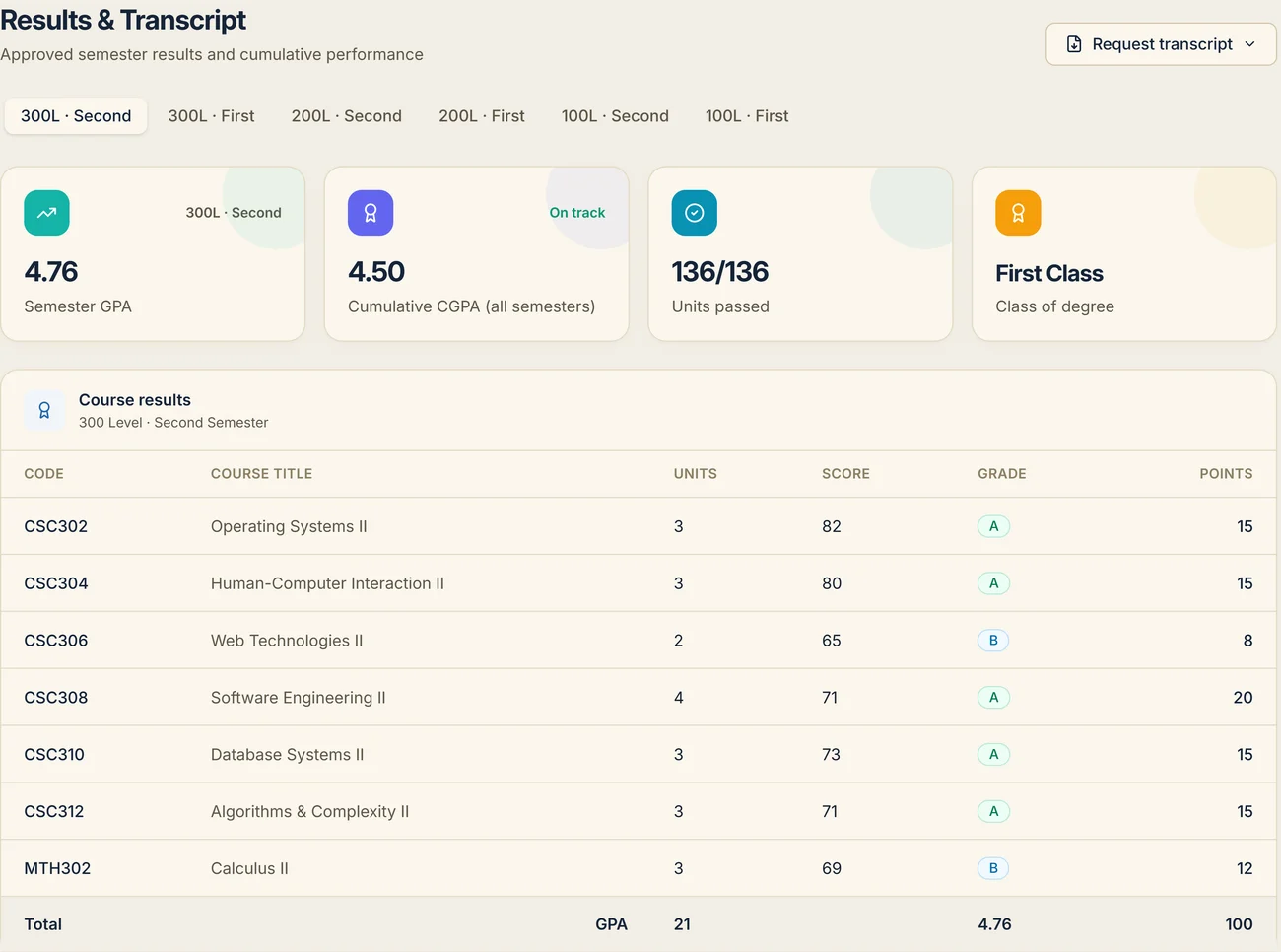This screenshot has height=952, width=1281.
Task: Click points 20 in Software Engineering row
Action: click(x=1243, y=698)
